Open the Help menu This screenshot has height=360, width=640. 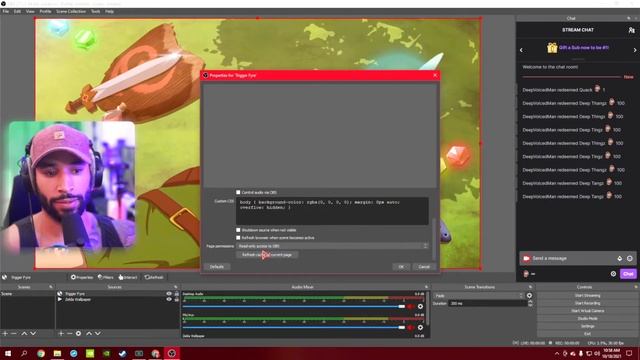(109, 11)
